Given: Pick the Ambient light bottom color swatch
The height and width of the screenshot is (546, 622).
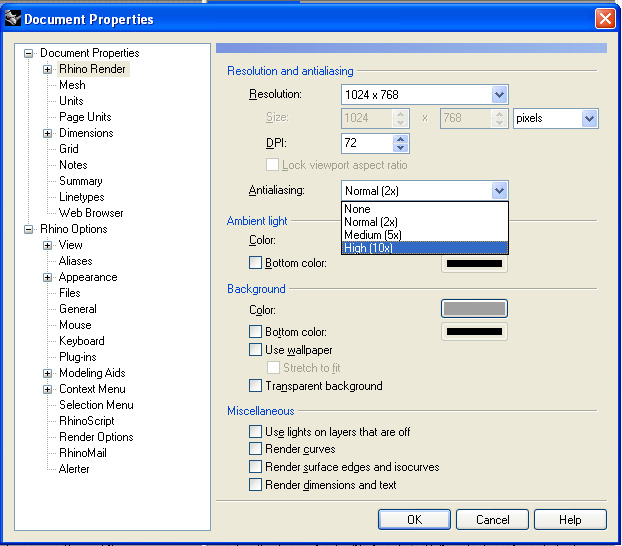Looking at the screenshot, I should pos(474,263).
